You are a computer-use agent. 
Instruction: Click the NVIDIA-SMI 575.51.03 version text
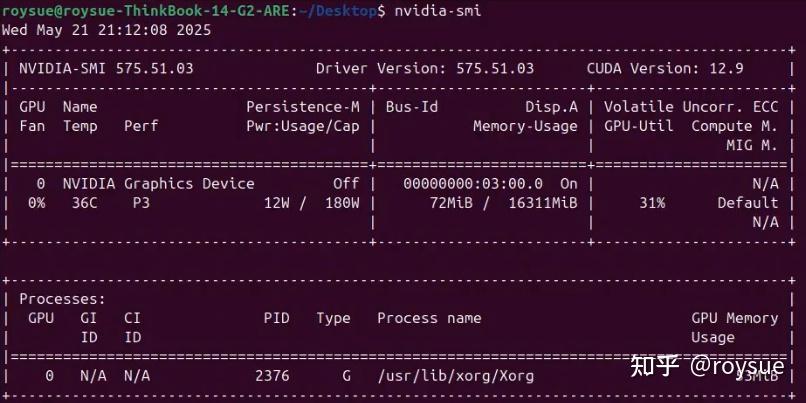pyautogui.click(x=106, y=68)
